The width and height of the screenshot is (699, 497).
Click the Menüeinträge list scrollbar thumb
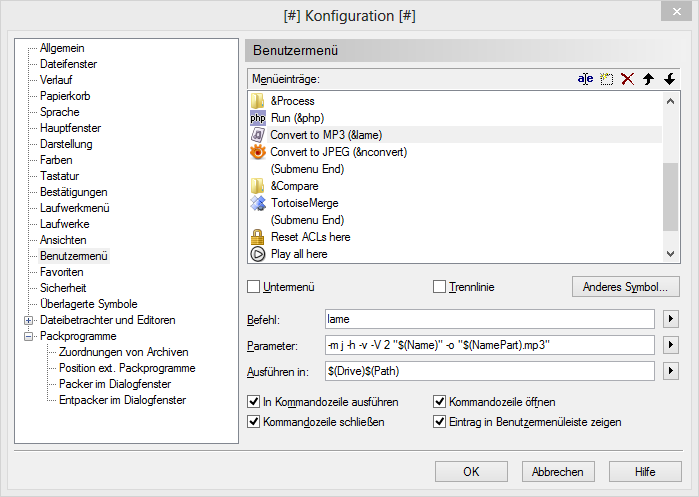pos(670,197)
